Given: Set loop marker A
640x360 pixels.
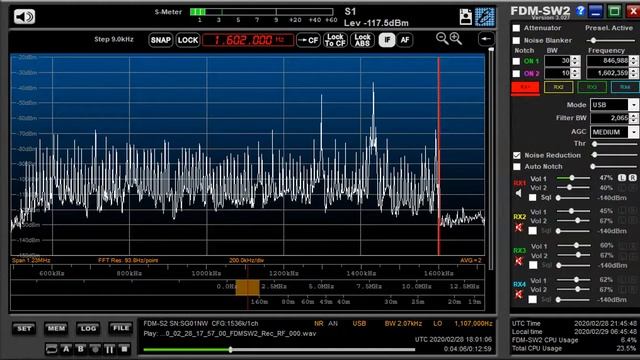Looking at the screenshot, I should pyautogui.click(x=66, y=349).
